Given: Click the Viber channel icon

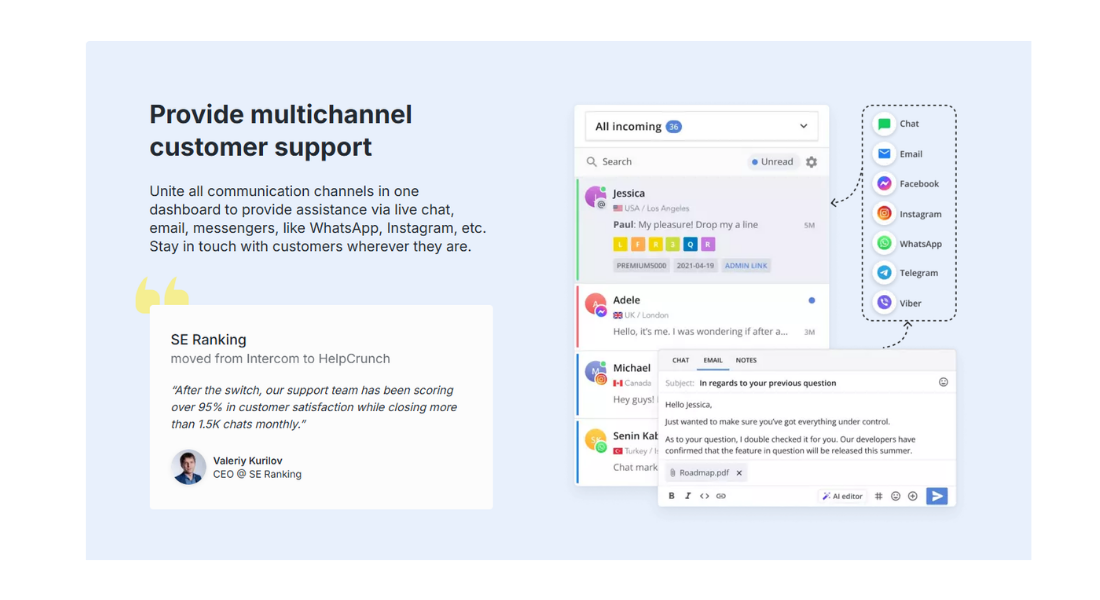Looking at the screenshot, I should tap(885, 302).
